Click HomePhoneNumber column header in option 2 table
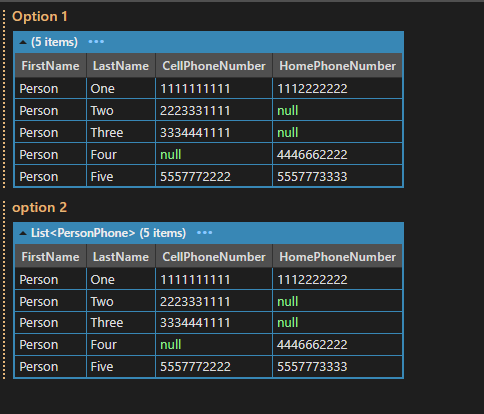The width and height of the screenshot is (484, 414). tap(337, 257)
